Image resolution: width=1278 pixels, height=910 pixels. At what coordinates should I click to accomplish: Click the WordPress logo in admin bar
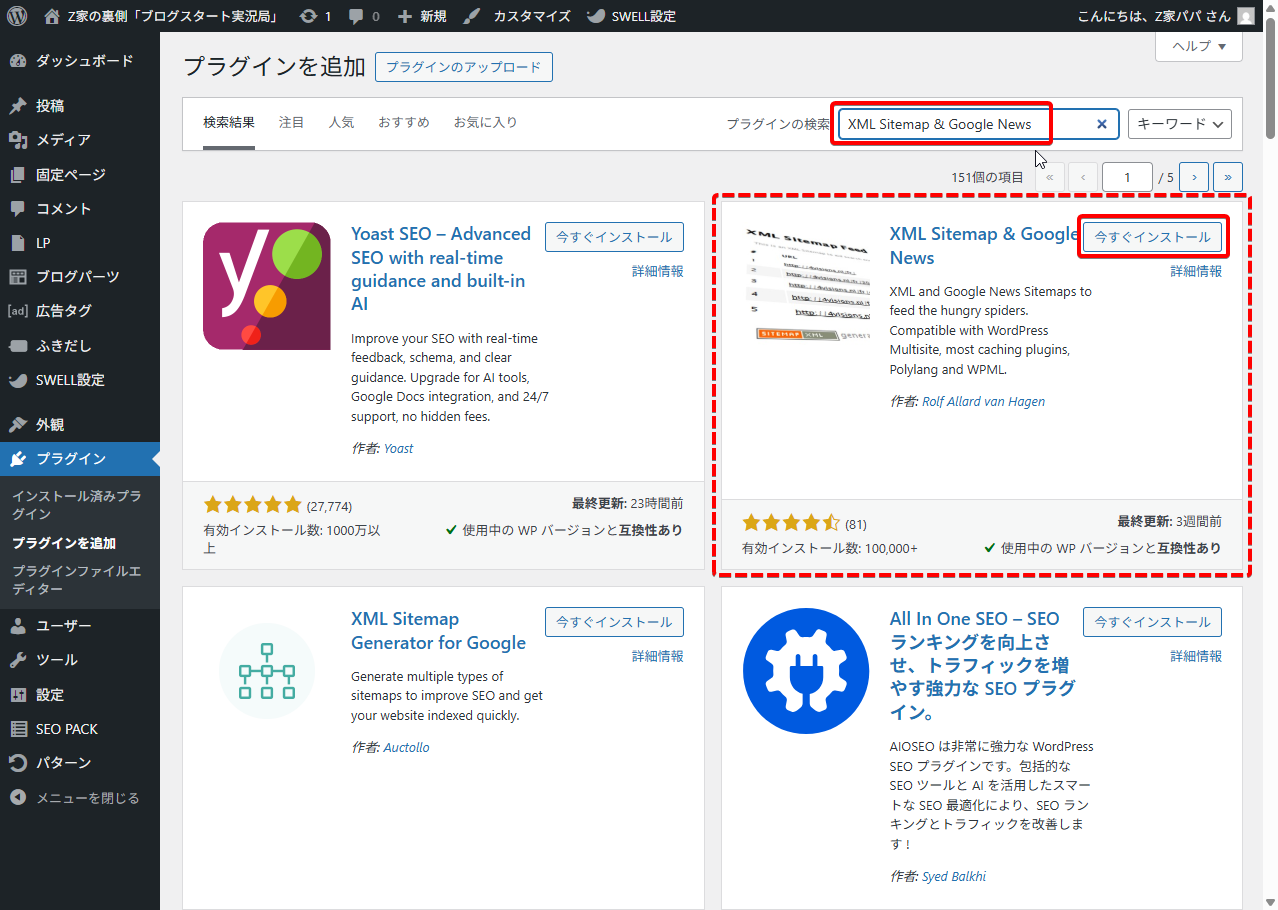(x=17, y=16)
